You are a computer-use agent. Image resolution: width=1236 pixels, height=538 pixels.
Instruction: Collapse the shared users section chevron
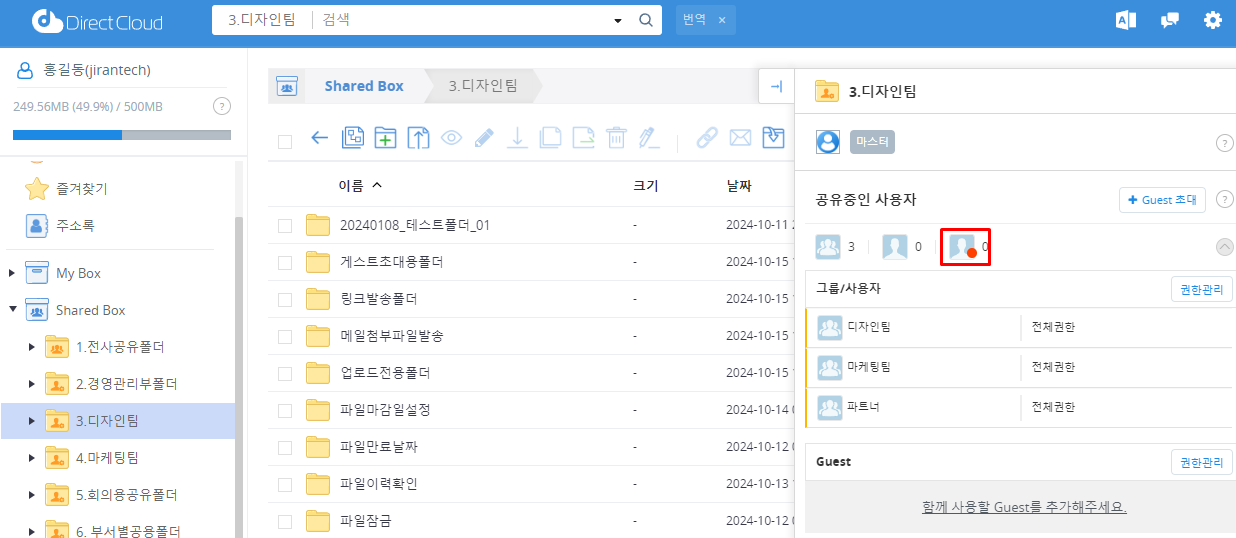[x=1224, y=247]
